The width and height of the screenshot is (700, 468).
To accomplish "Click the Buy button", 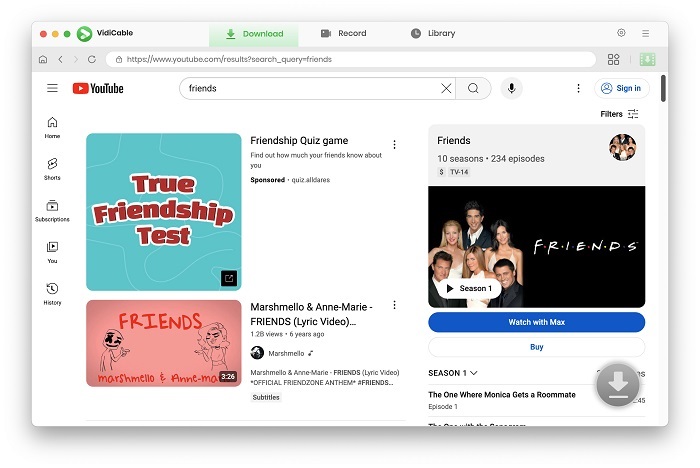I will pyautogui.click(x=537, y=347).
